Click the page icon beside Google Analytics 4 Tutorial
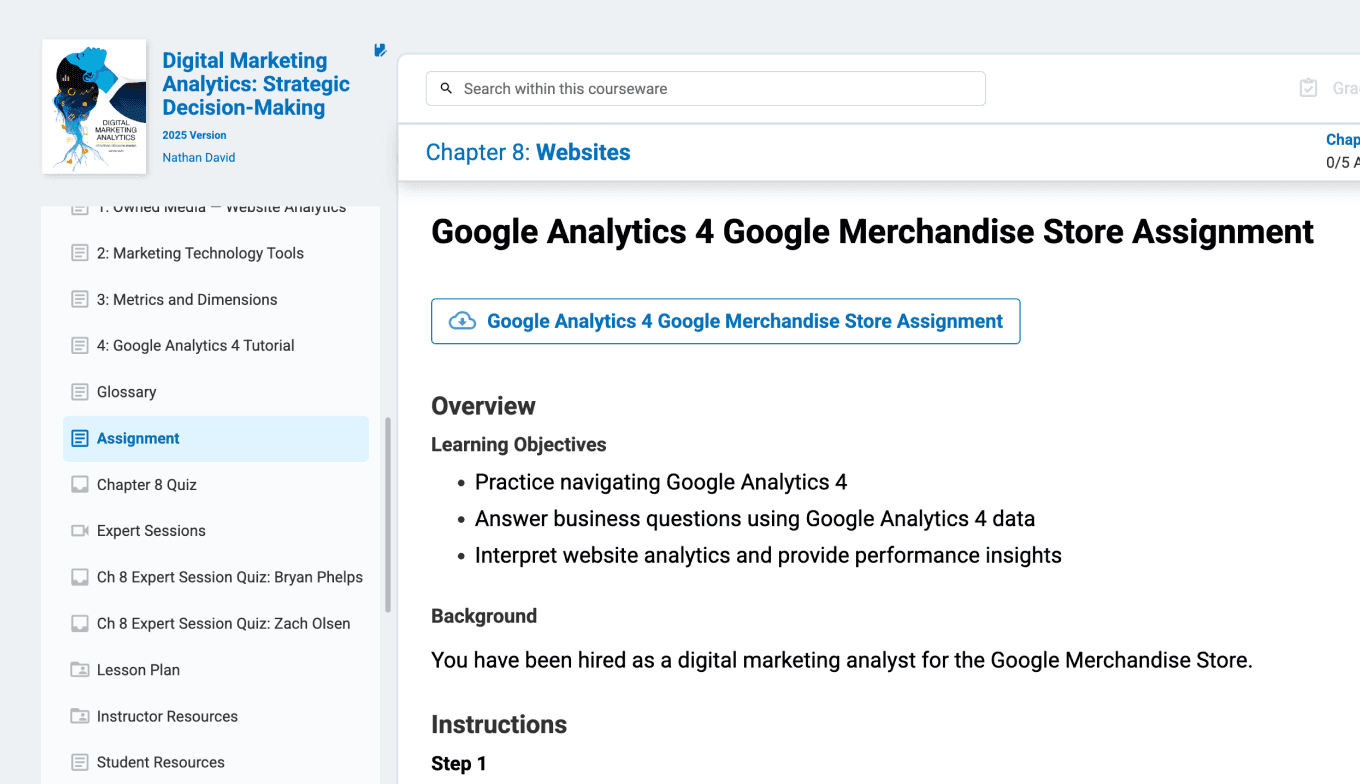 click(x=80, y=346)
